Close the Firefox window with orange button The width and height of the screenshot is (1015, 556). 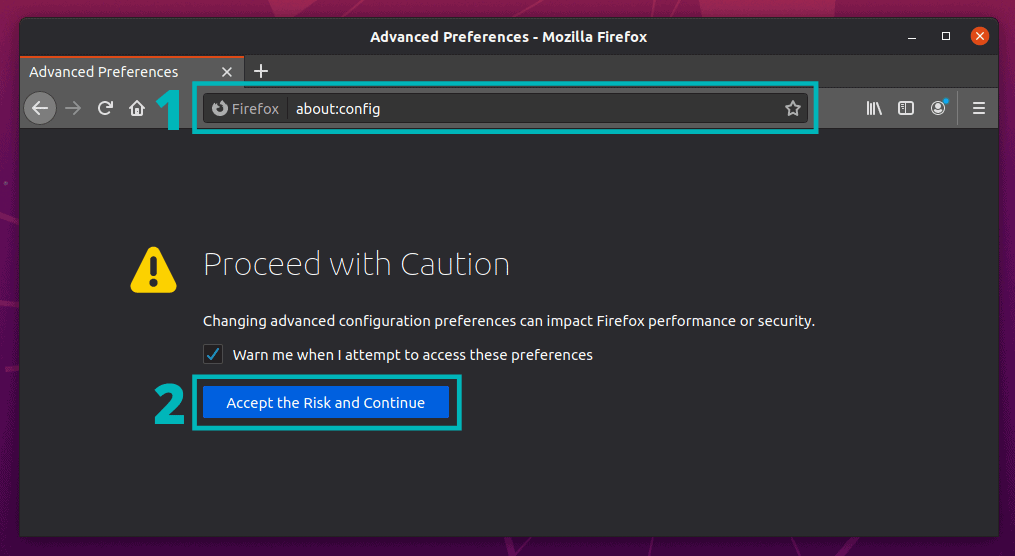(979, 36)
